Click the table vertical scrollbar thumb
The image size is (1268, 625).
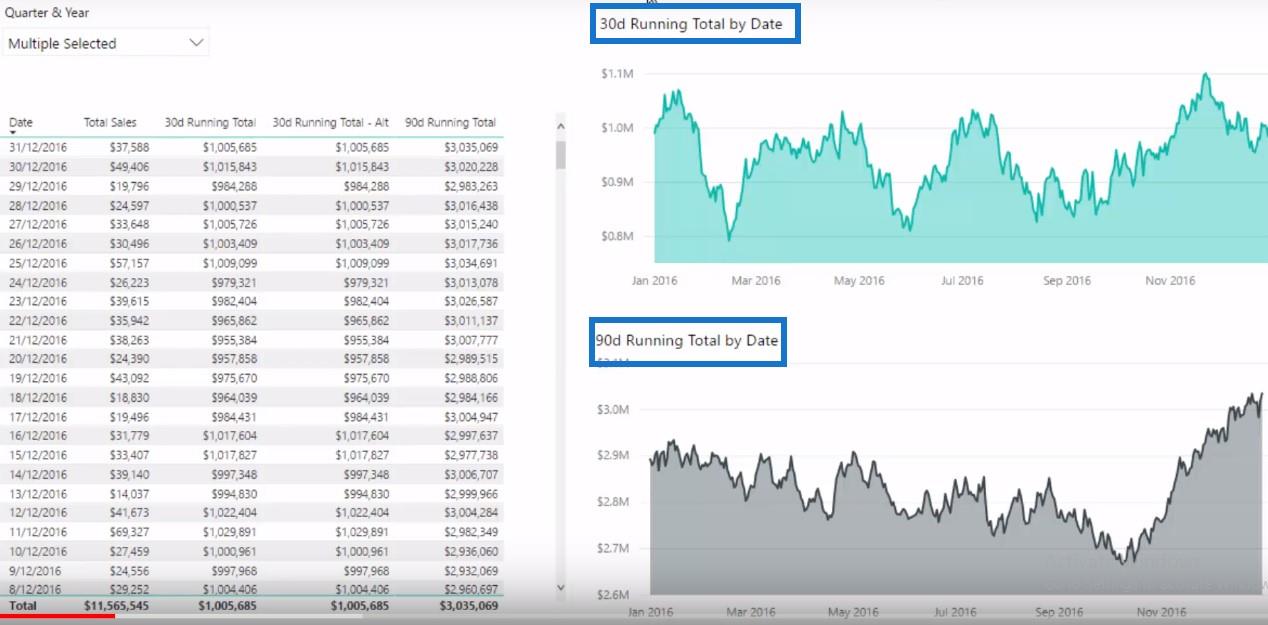point(560,154)
